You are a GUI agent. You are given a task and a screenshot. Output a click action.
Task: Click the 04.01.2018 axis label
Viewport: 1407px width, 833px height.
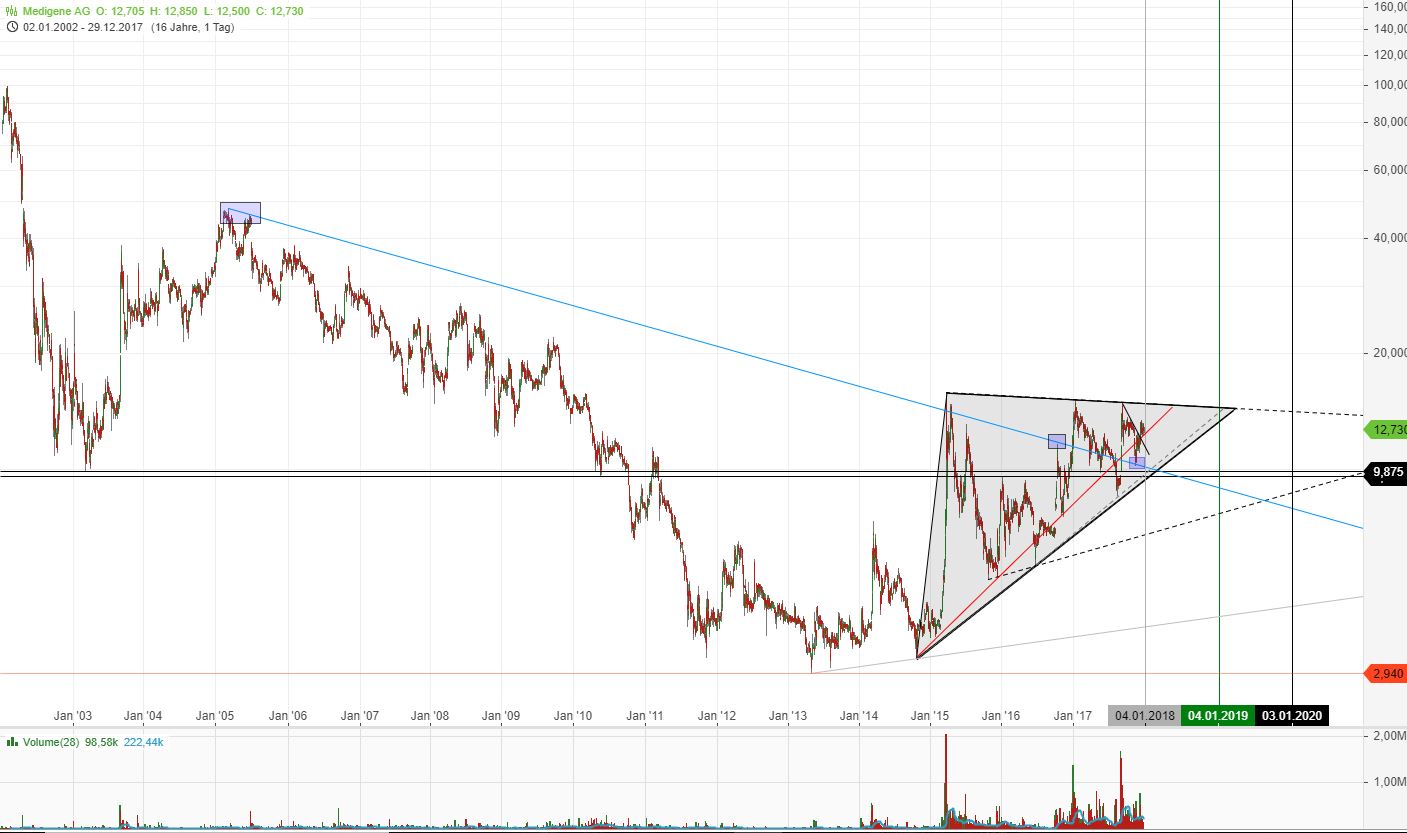[x=1143, y=715]
